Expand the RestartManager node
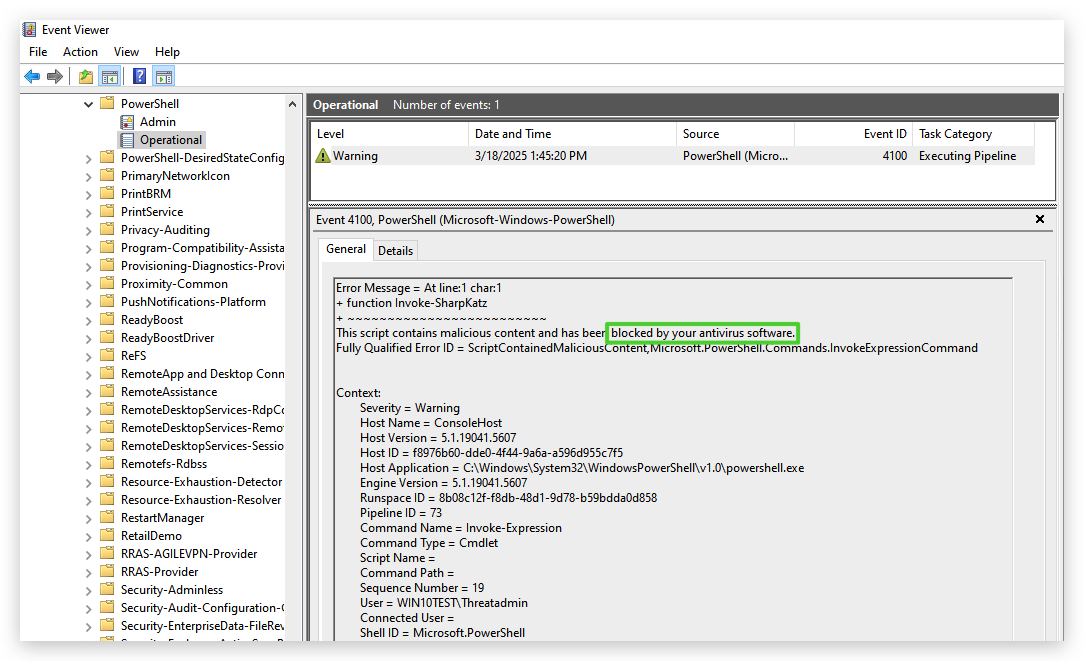Screen dimensions: 1084x661 point(88,518)
